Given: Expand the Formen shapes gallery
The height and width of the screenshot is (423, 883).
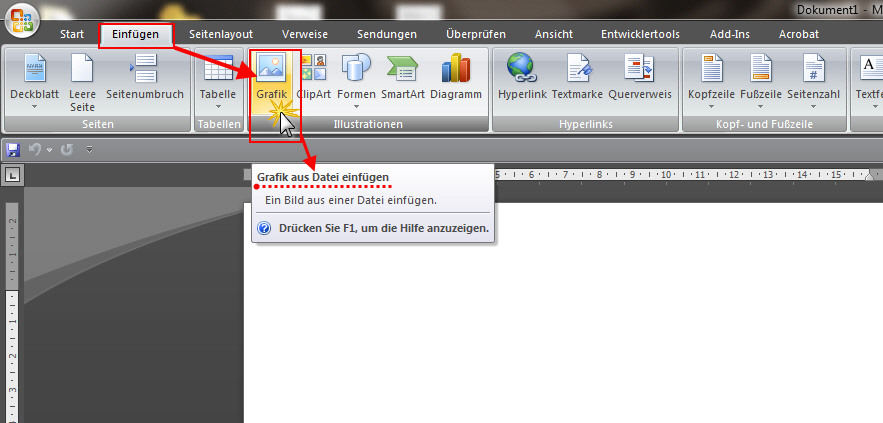Looking at the screenshot, I should (x=356, y=106).
